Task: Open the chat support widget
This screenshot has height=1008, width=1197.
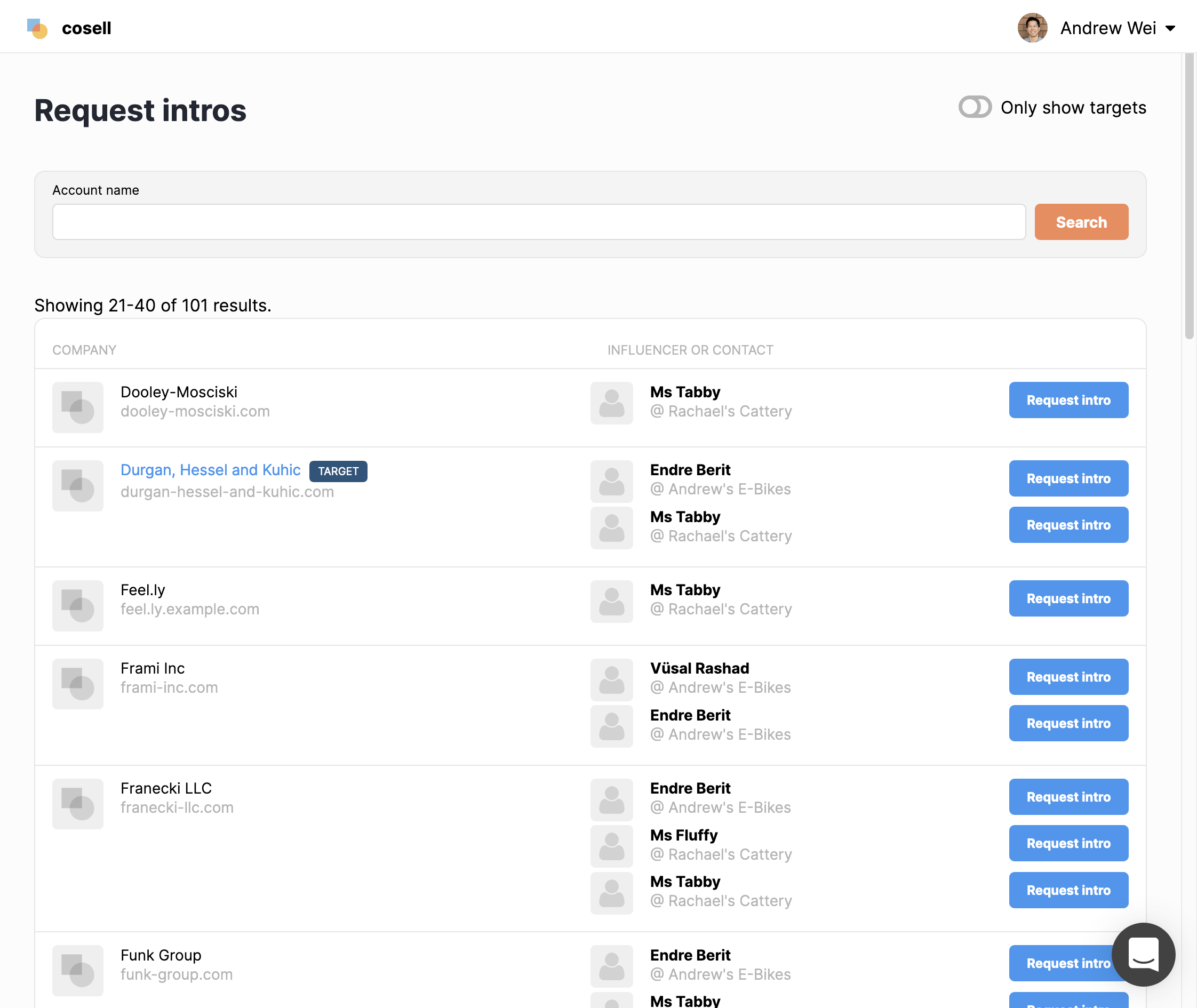Action: (x=1143, y=954)
